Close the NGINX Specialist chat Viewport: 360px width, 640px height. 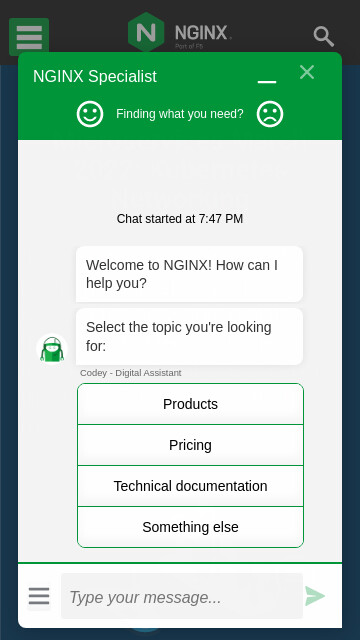307,72
